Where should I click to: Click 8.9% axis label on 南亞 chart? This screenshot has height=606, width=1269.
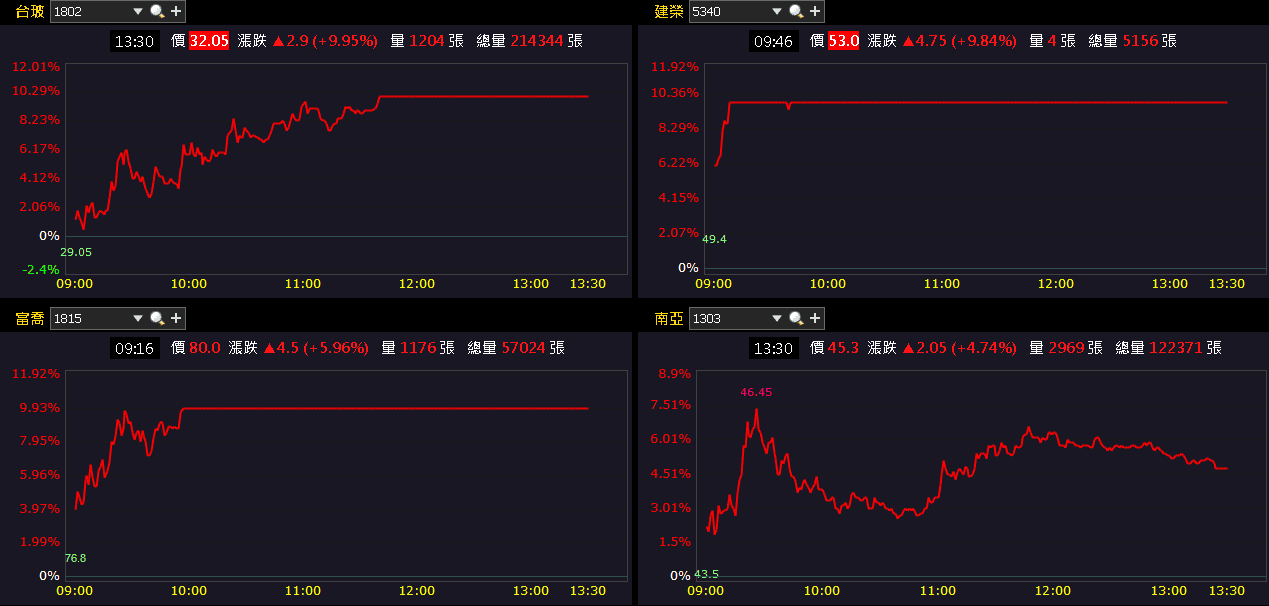coord(674,373)
